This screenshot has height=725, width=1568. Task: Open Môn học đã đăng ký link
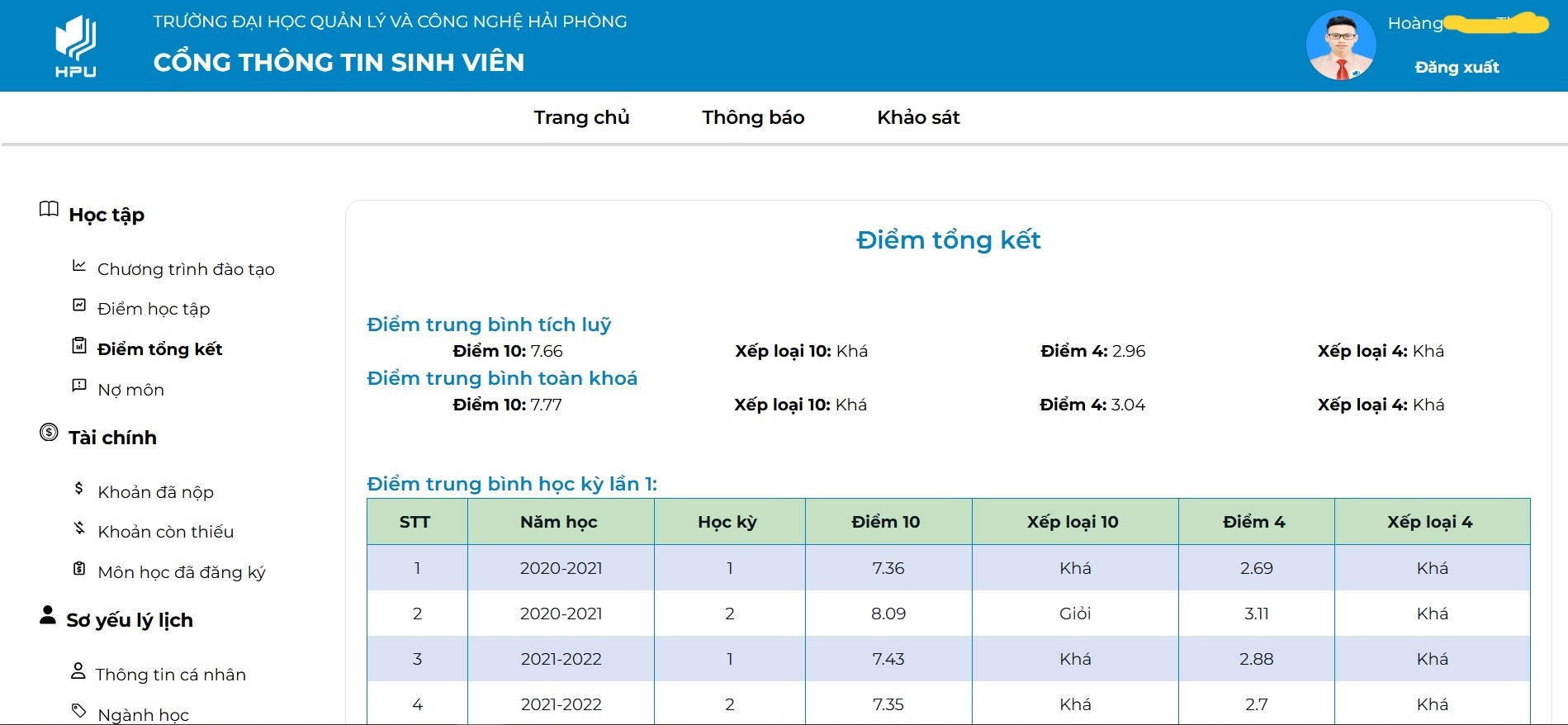pos(182,572)
